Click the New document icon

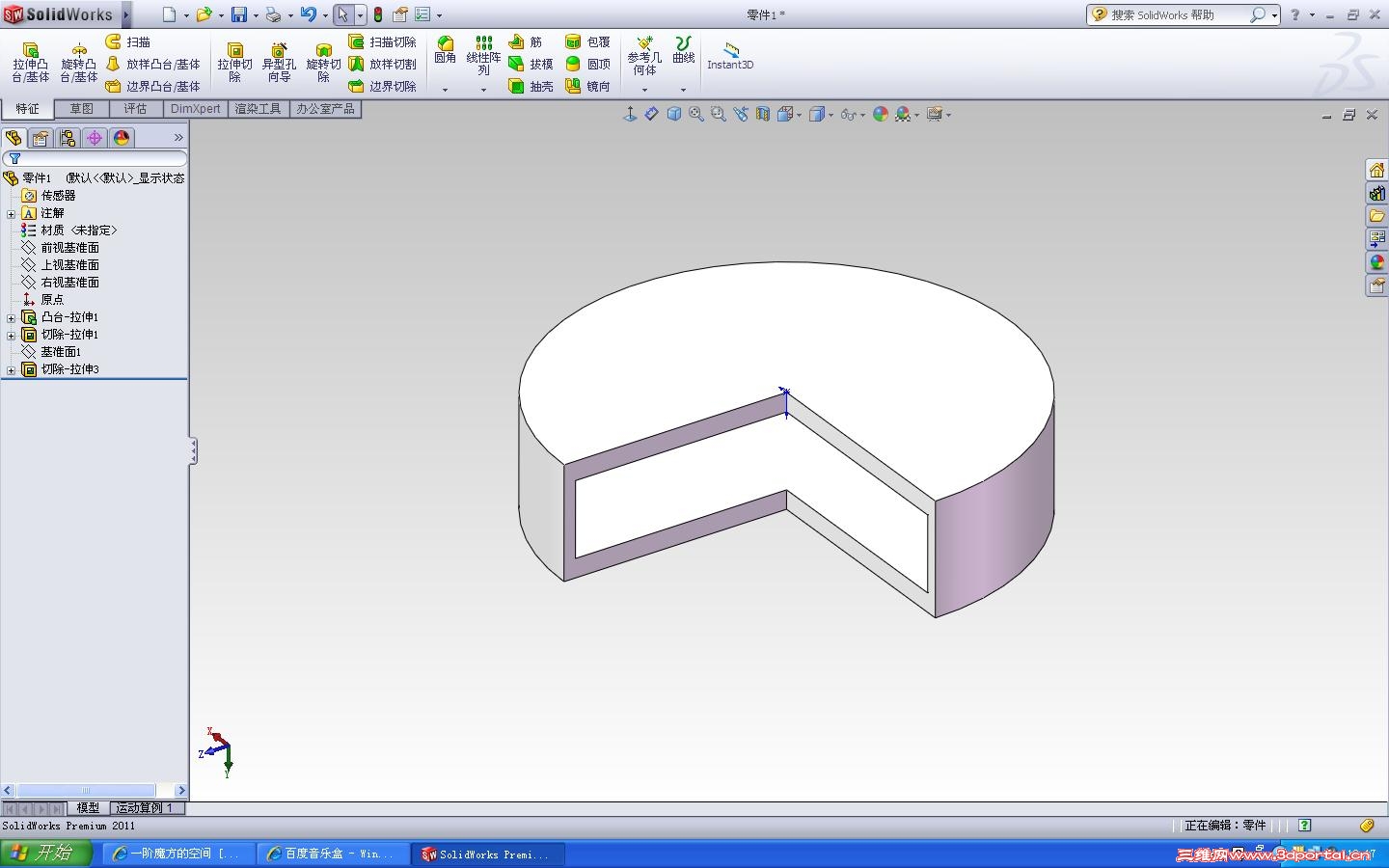coord(170,14)
